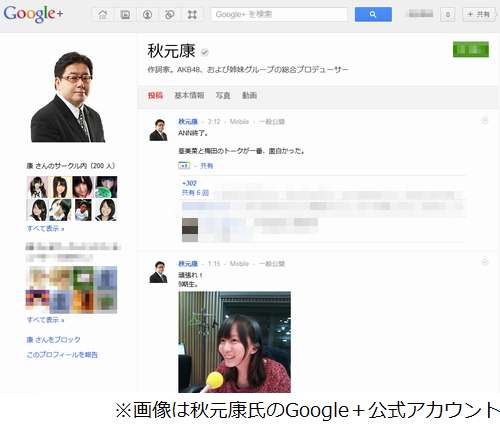Click the 3:12 timestamp
The width and height of the screenshot is (500, 427).
pos(214,122)
